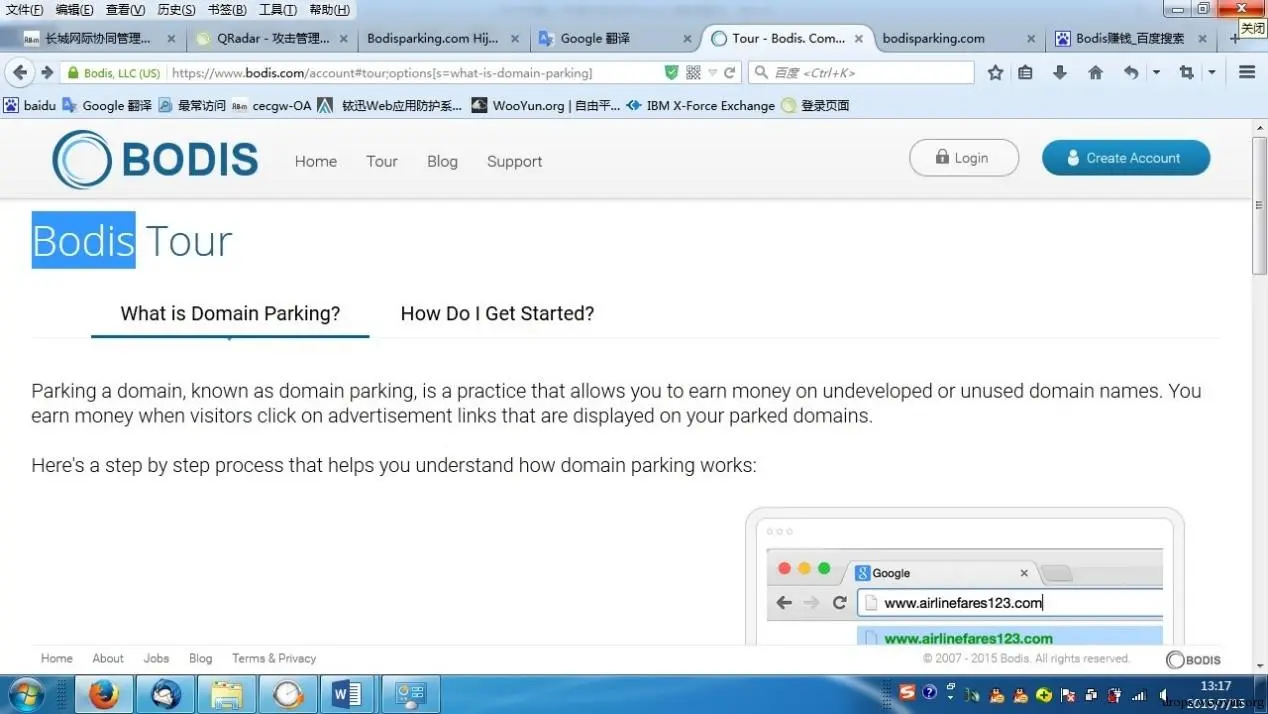Open Word from the taskbar

click(347, 694)
